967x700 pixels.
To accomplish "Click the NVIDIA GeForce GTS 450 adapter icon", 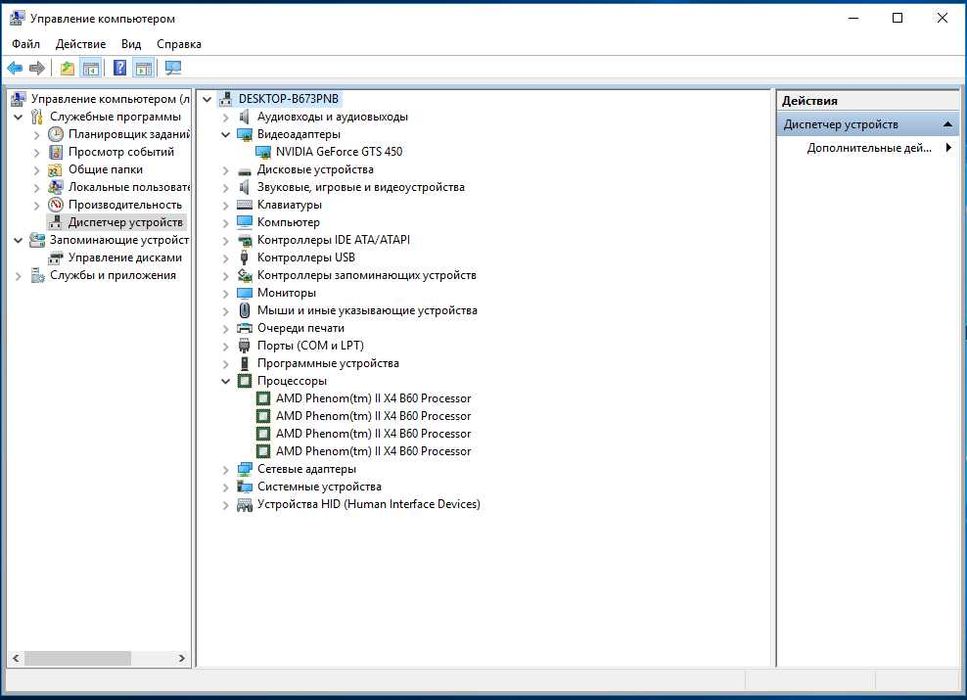I will point(263,152).
